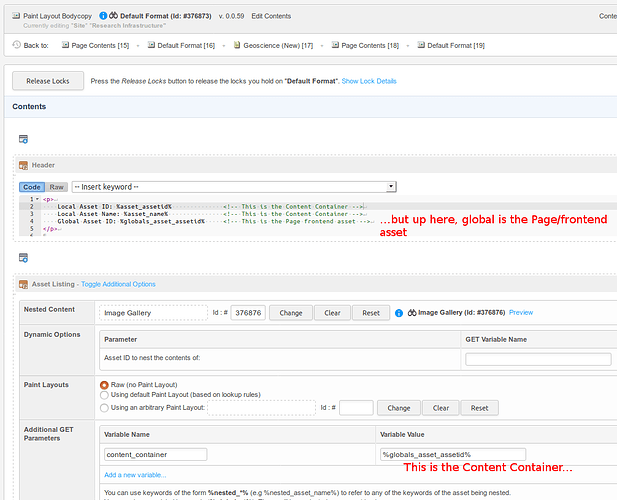
Task: Click the Add a new variable link
Action: pyautogui.click(x=135, y=474)
